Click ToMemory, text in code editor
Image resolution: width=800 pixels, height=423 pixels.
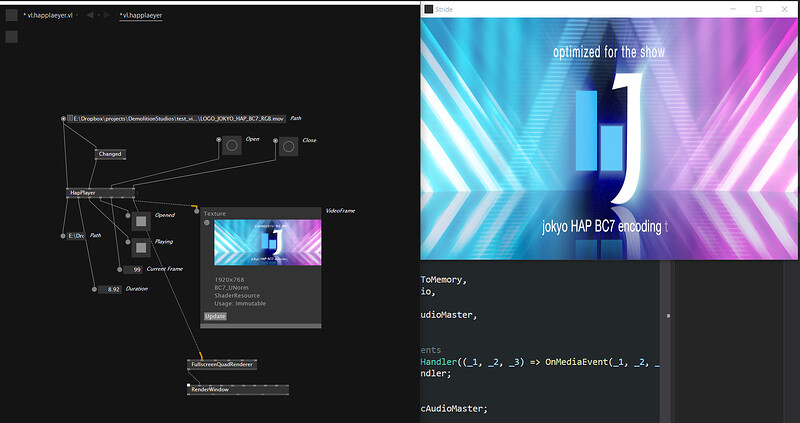[x=444, y=280]
